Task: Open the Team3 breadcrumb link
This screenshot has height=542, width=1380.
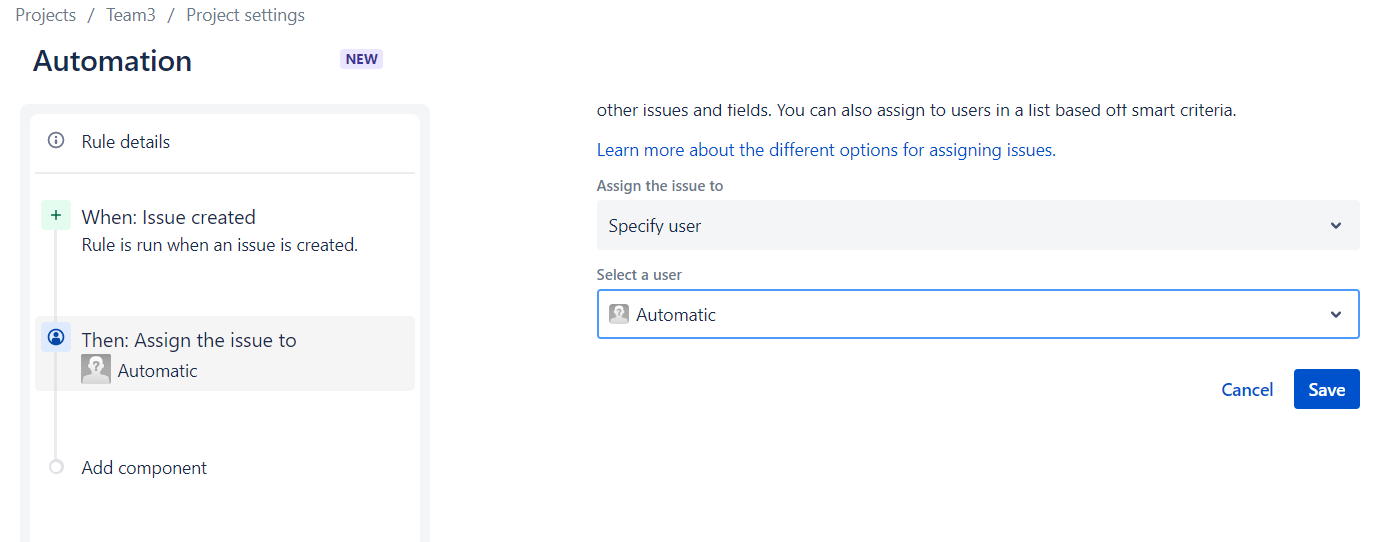Action: [131, 15]
